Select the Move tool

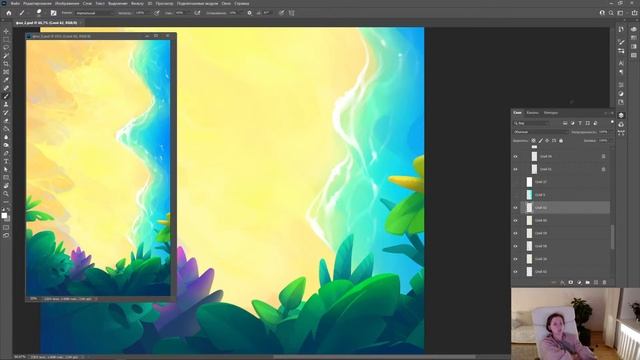6,31
